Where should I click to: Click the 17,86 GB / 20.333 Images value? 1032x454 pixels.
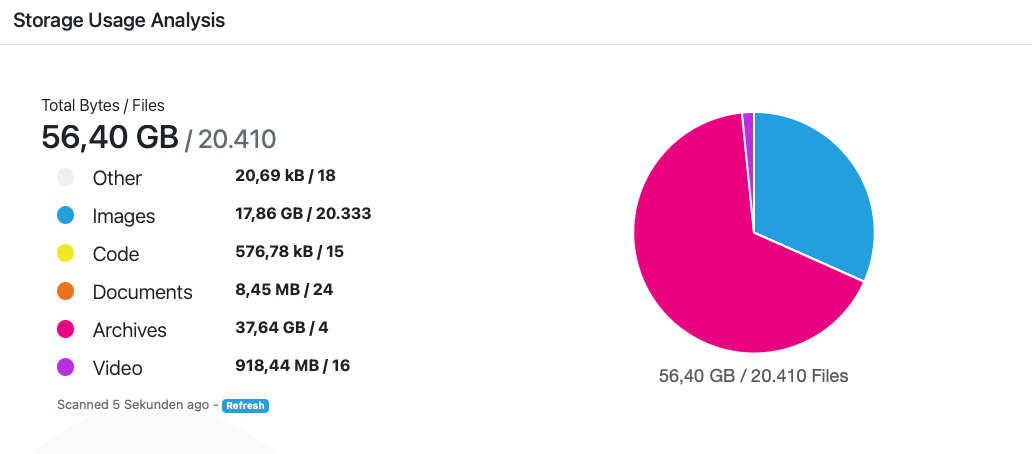tap(303, 213)
